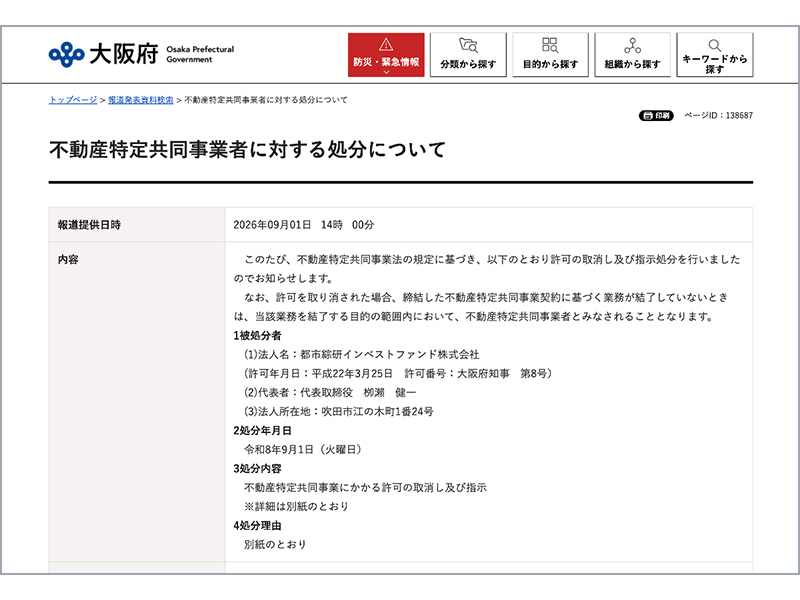Image resolution: width=800 pixels, height=600 pixels.
Task: Follow the 報道発表資料検索 breadcrumb link
Action: point(140,100)
